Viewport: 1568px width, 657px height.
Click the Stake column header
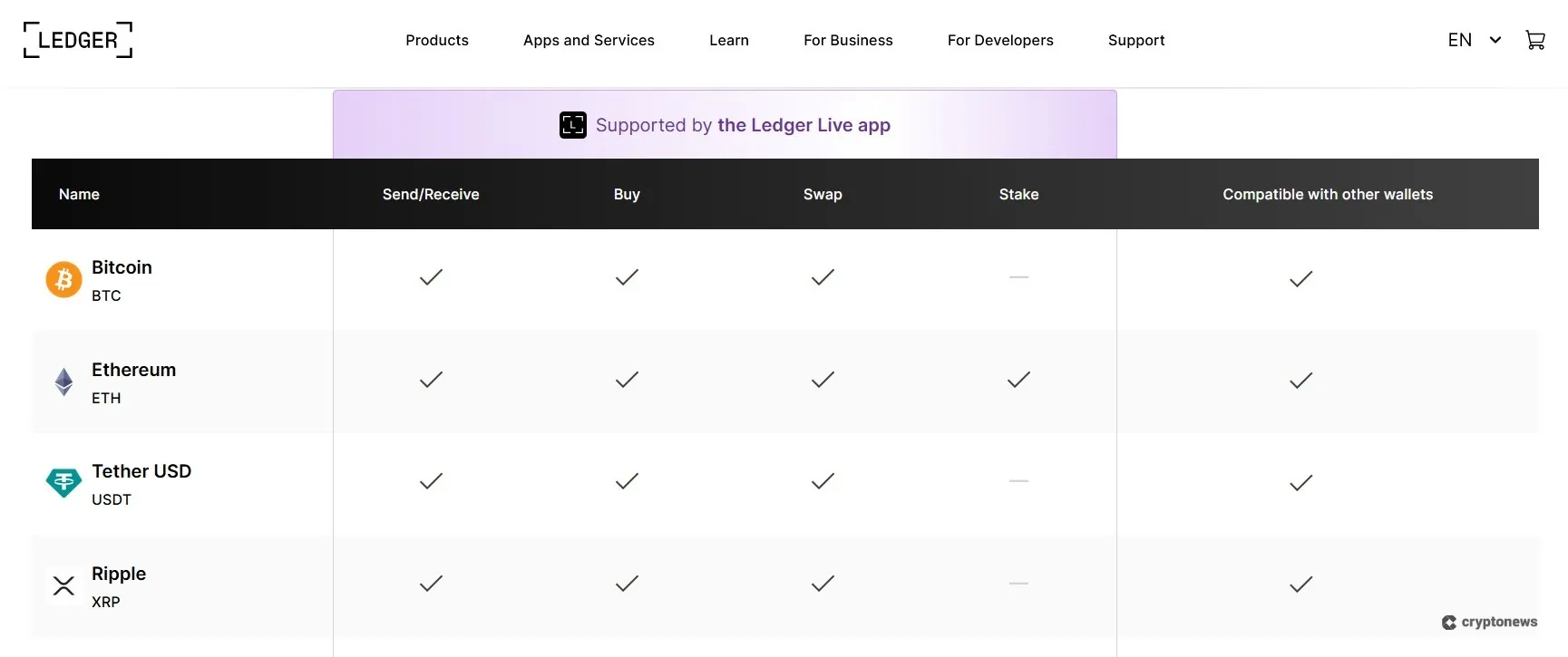pos(1018,194)
